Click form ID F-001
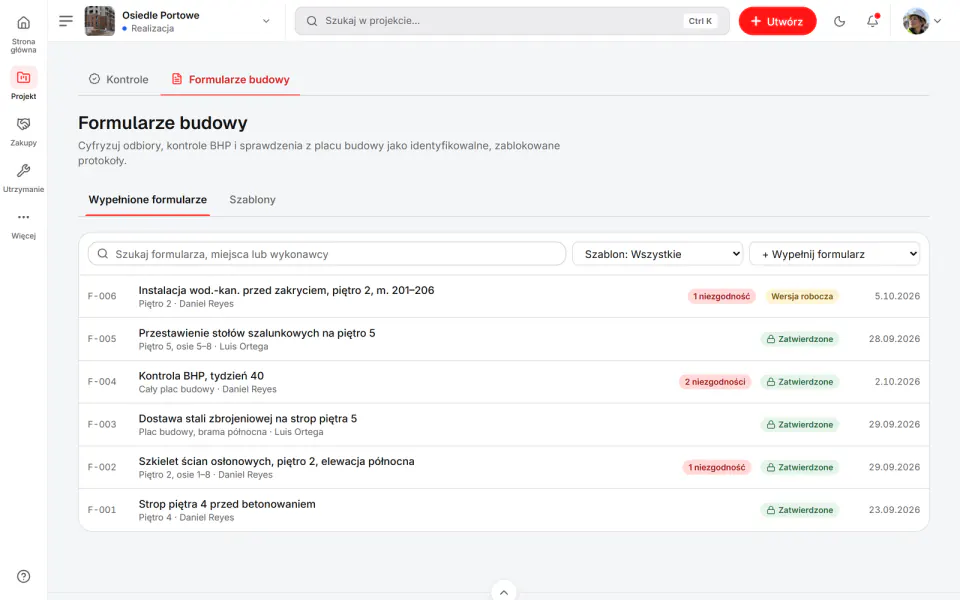 (x=102, y=510)
